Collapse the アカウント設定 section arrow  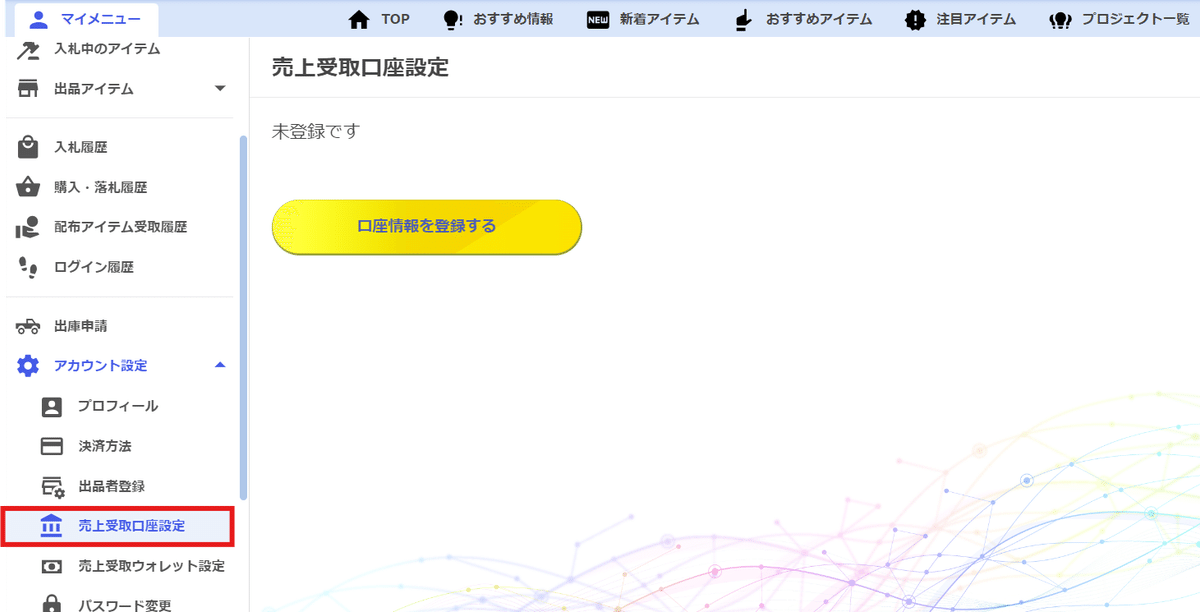[x=221, y=365]
